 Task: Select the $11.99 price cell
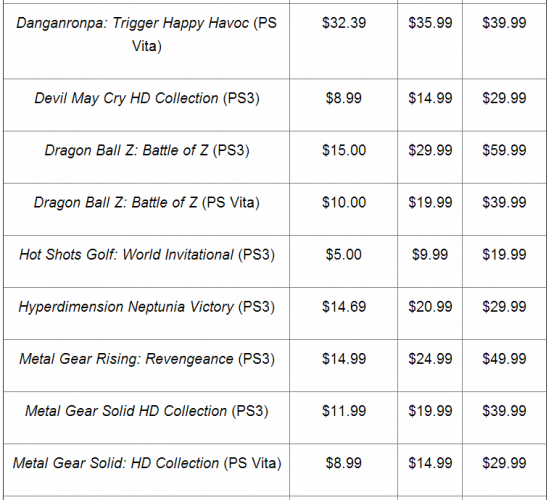(344, 411)
